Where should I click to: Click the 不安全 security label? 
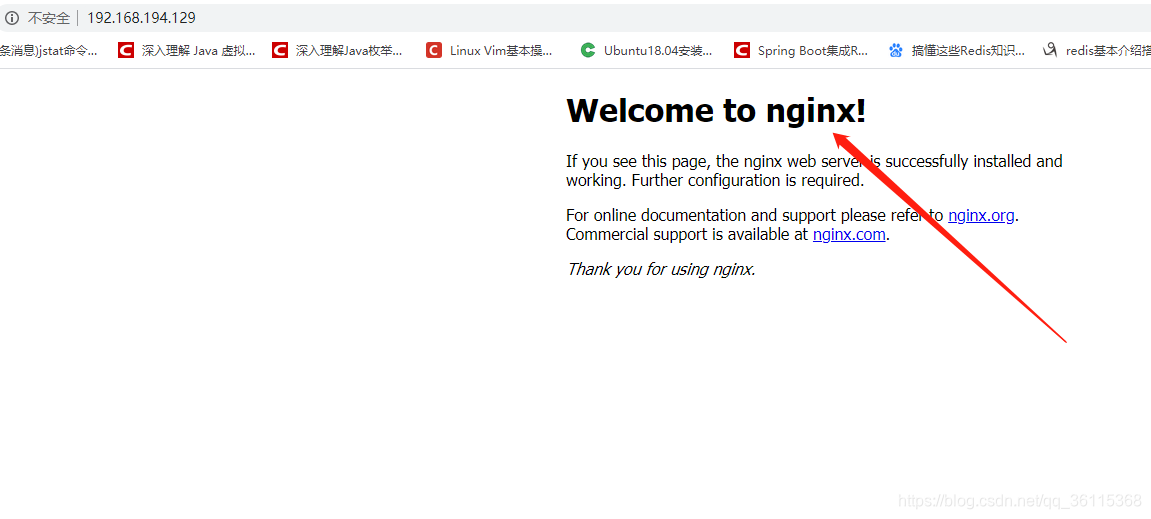click(x=48, y=18)
